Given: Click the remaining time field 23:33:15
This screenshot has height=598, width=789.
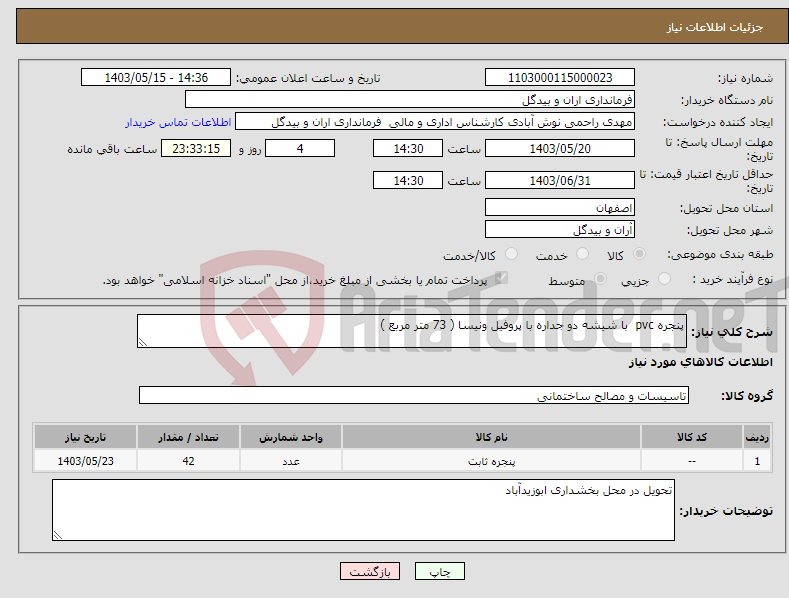Looking at the screenshot, I should click(x=196, y=148).
